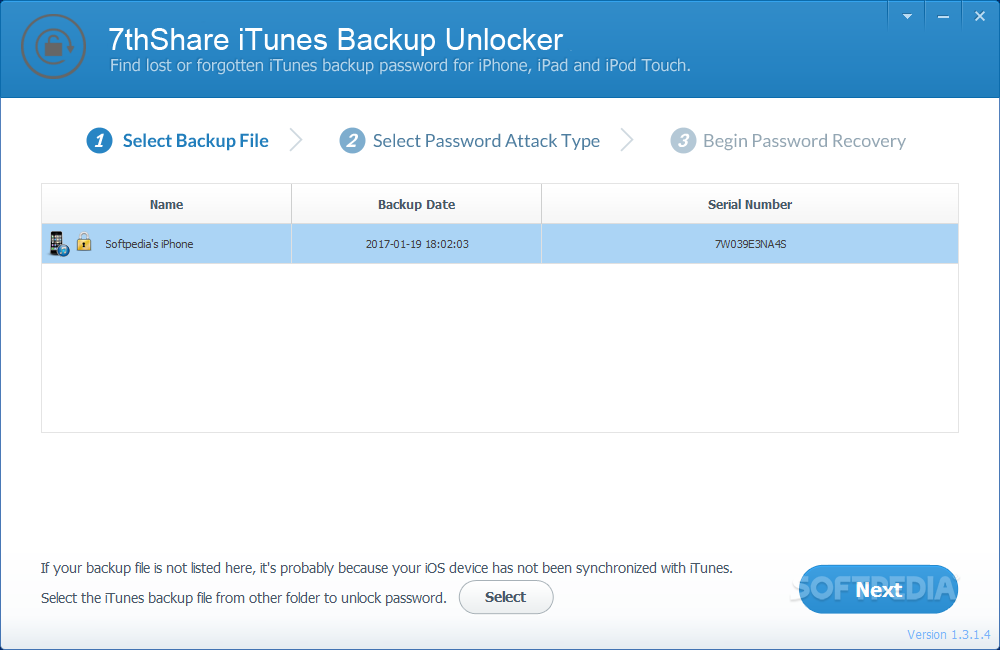Click backup date 2017-01-19 18:02:03
The height and width of the screenshot is (650, 1000).
click(417, 244)
